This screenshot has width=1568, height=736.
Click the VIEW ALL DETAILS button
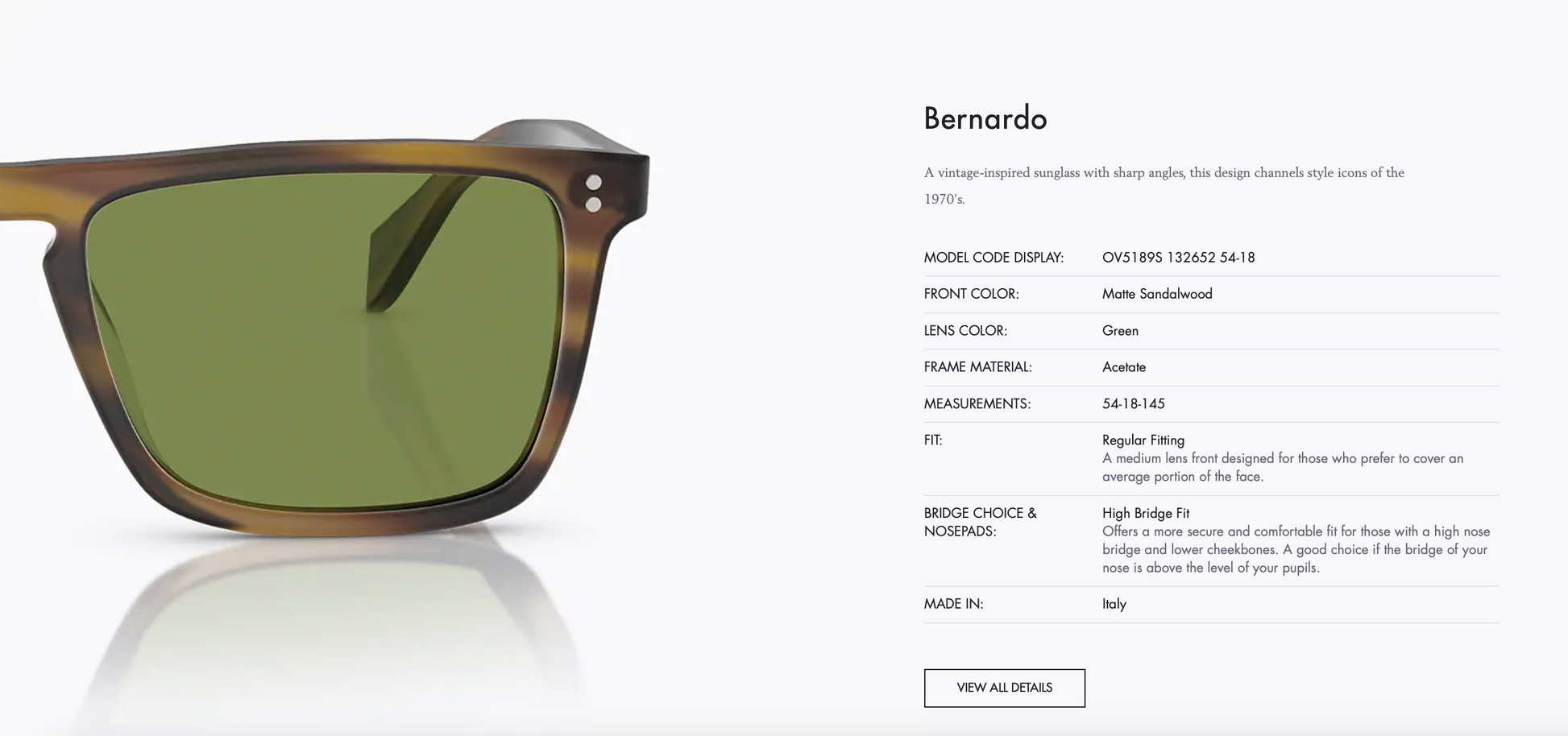[x=1004, y=688]
